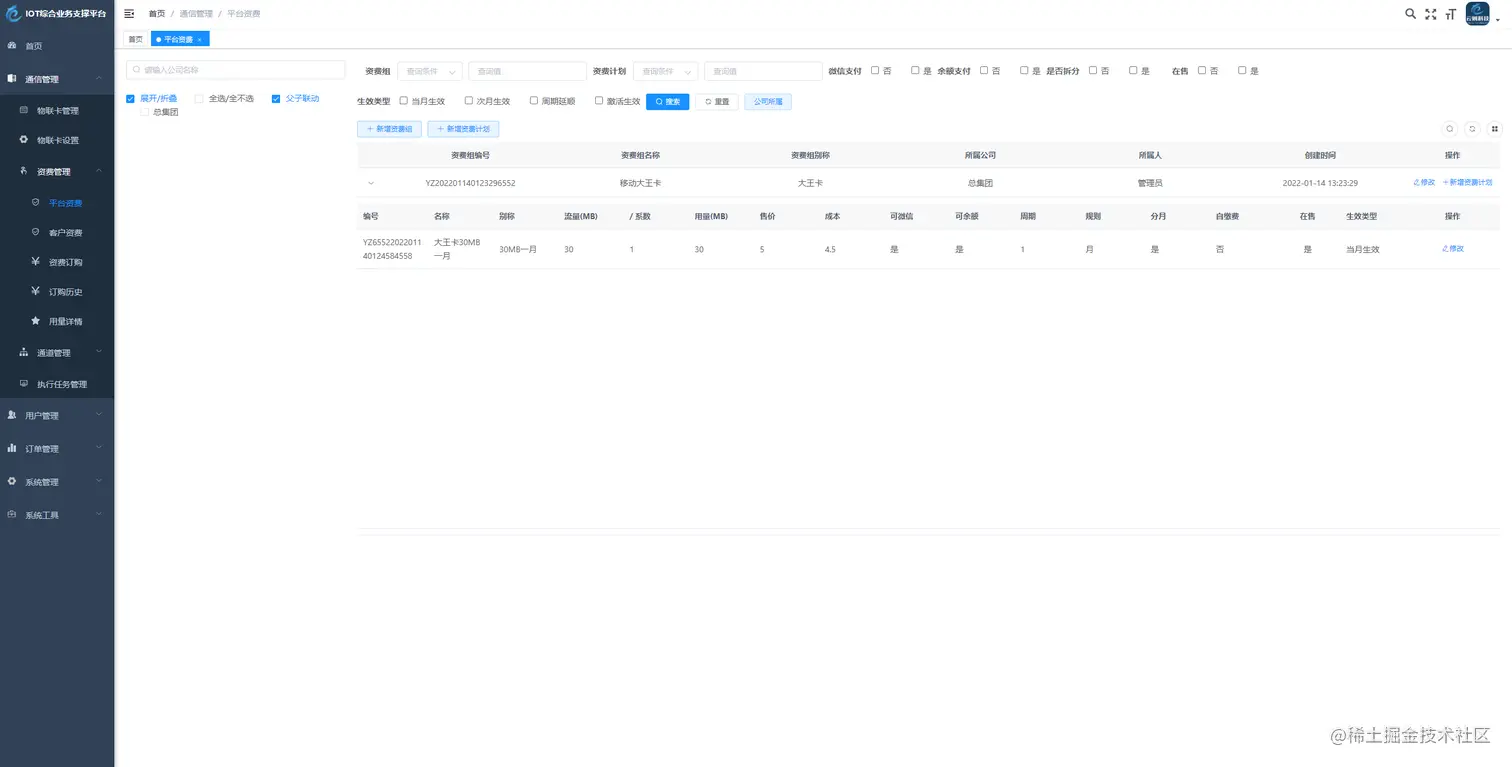
Task: Click 新增资费计划 link in the 移动大王卡 row
Action: pos(1468,183)
